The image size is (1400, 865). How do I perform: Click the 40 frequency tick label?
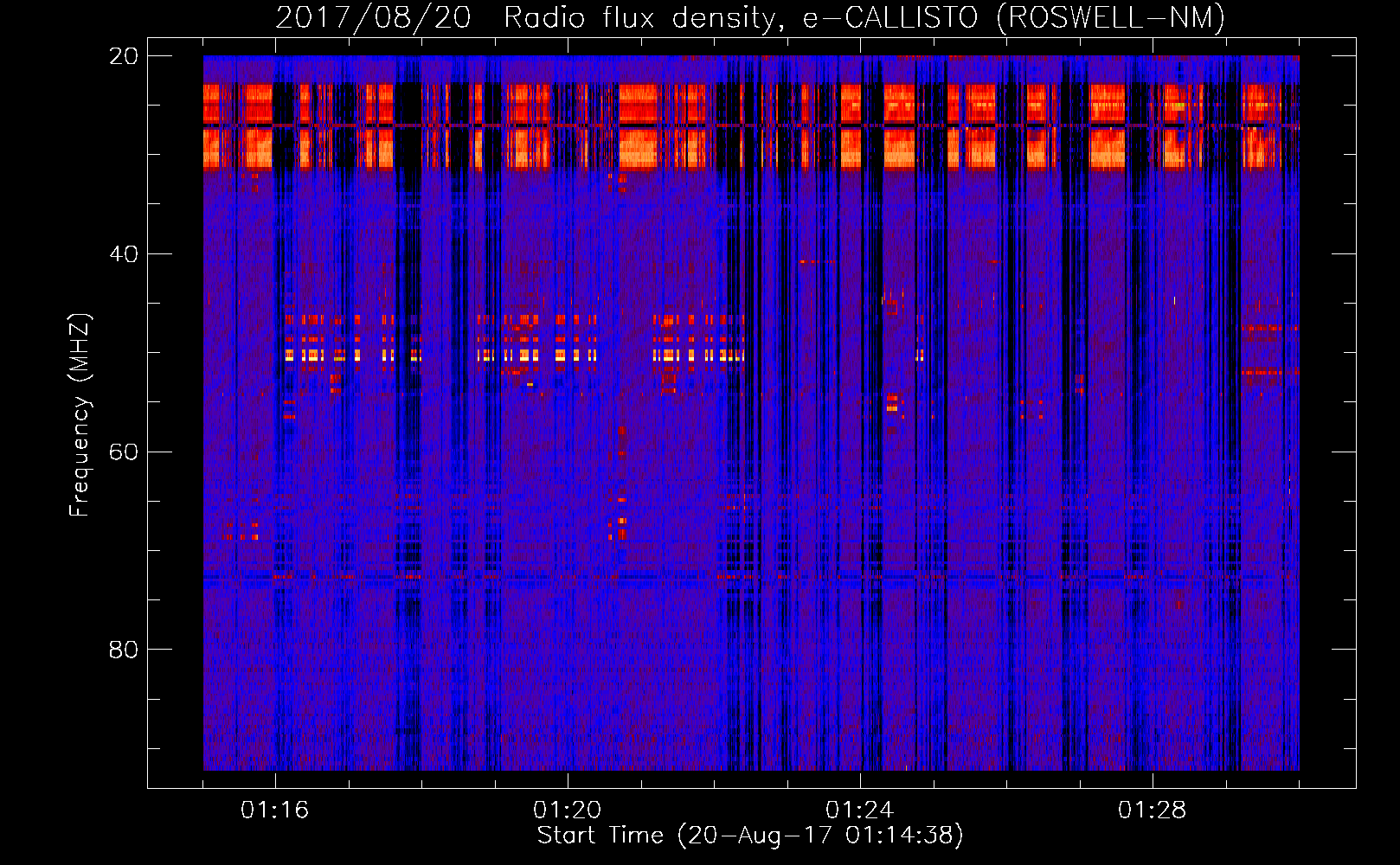[x=124, y=254]
